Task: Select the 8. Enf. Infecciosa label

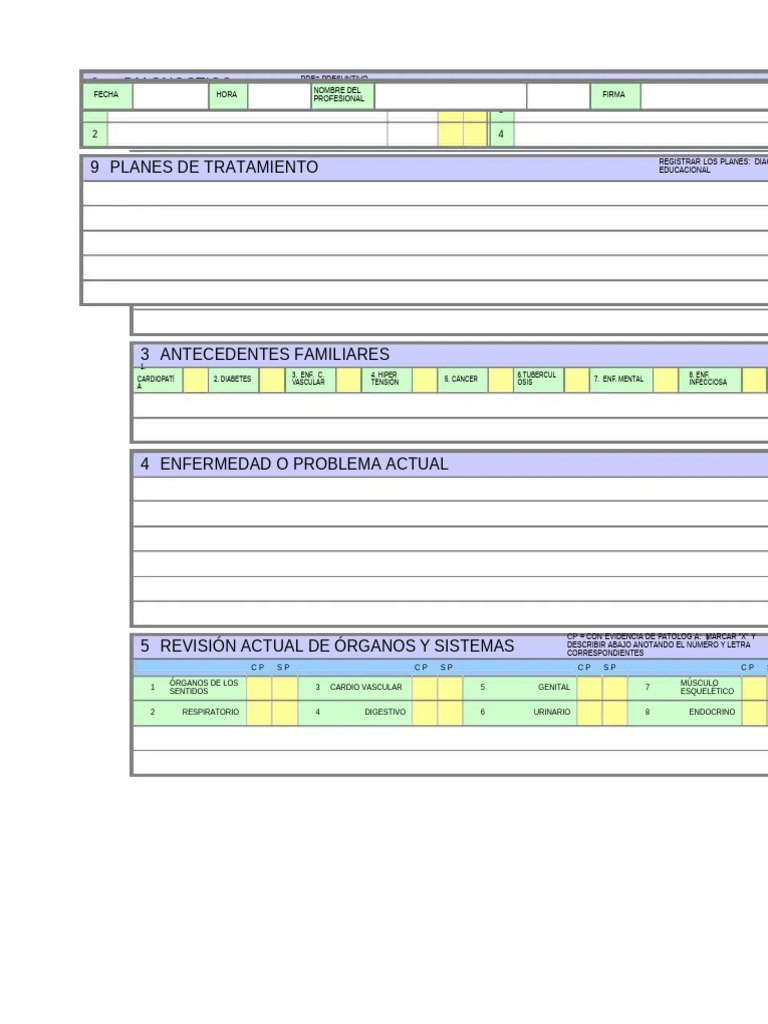Action: coord(708,379)
